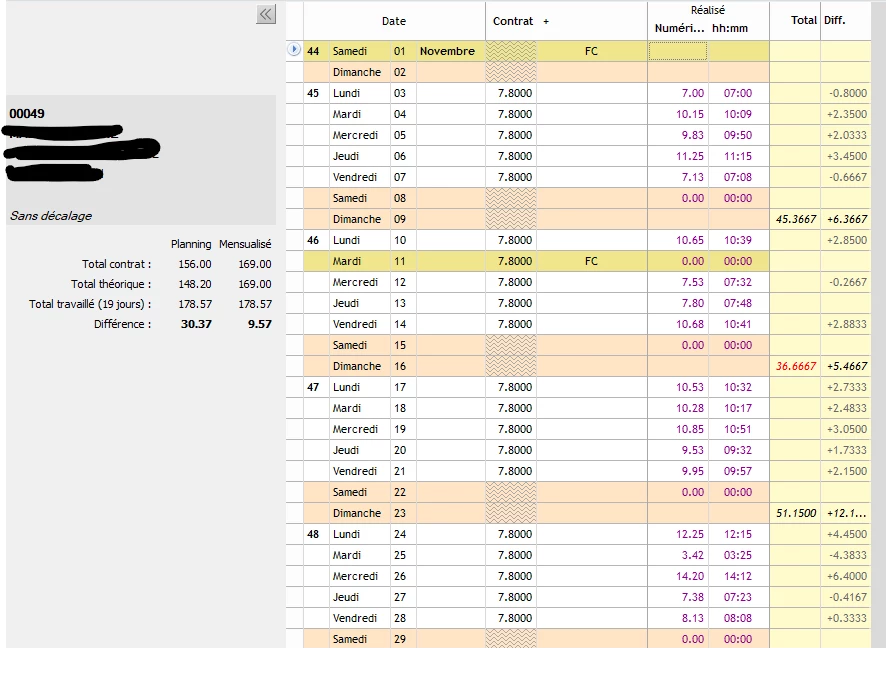The image size is (886, 673).
Task: Click the Réalisé column group header
Action: [x=707, y=10]
